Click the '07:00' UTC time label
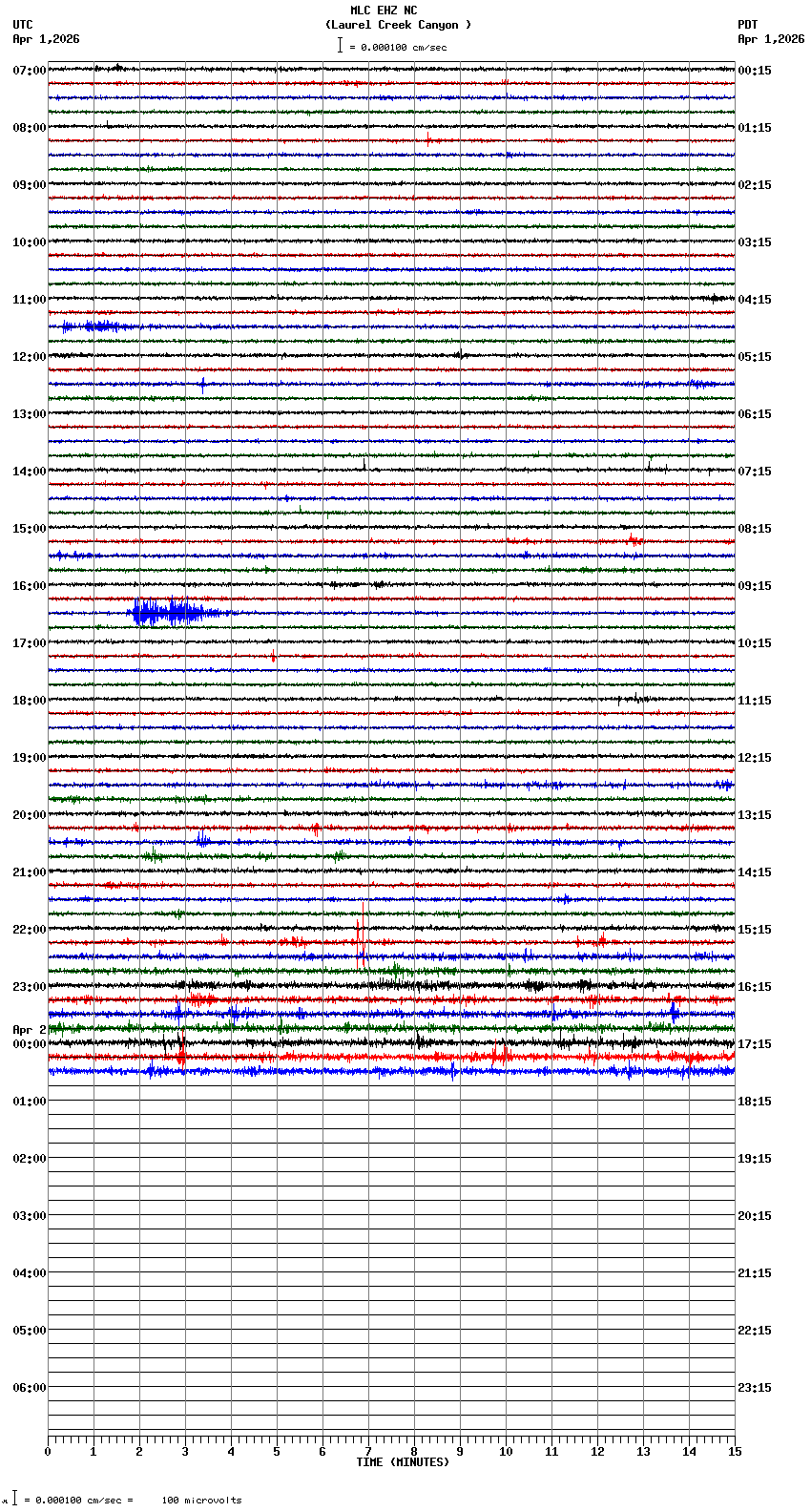 point(30,71)
